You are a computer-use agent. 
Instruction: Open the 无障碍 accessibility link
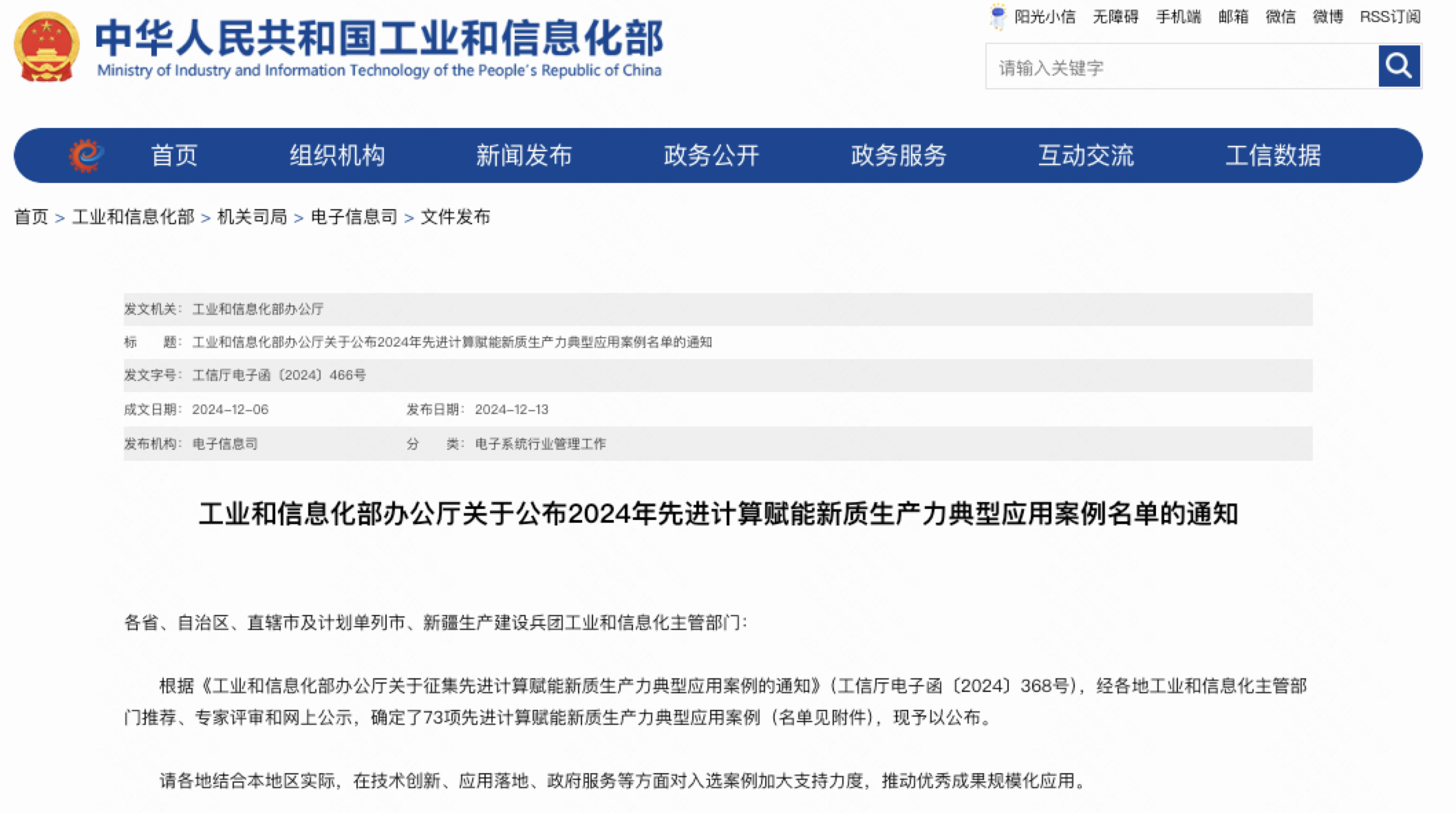tap(1115, 17)
